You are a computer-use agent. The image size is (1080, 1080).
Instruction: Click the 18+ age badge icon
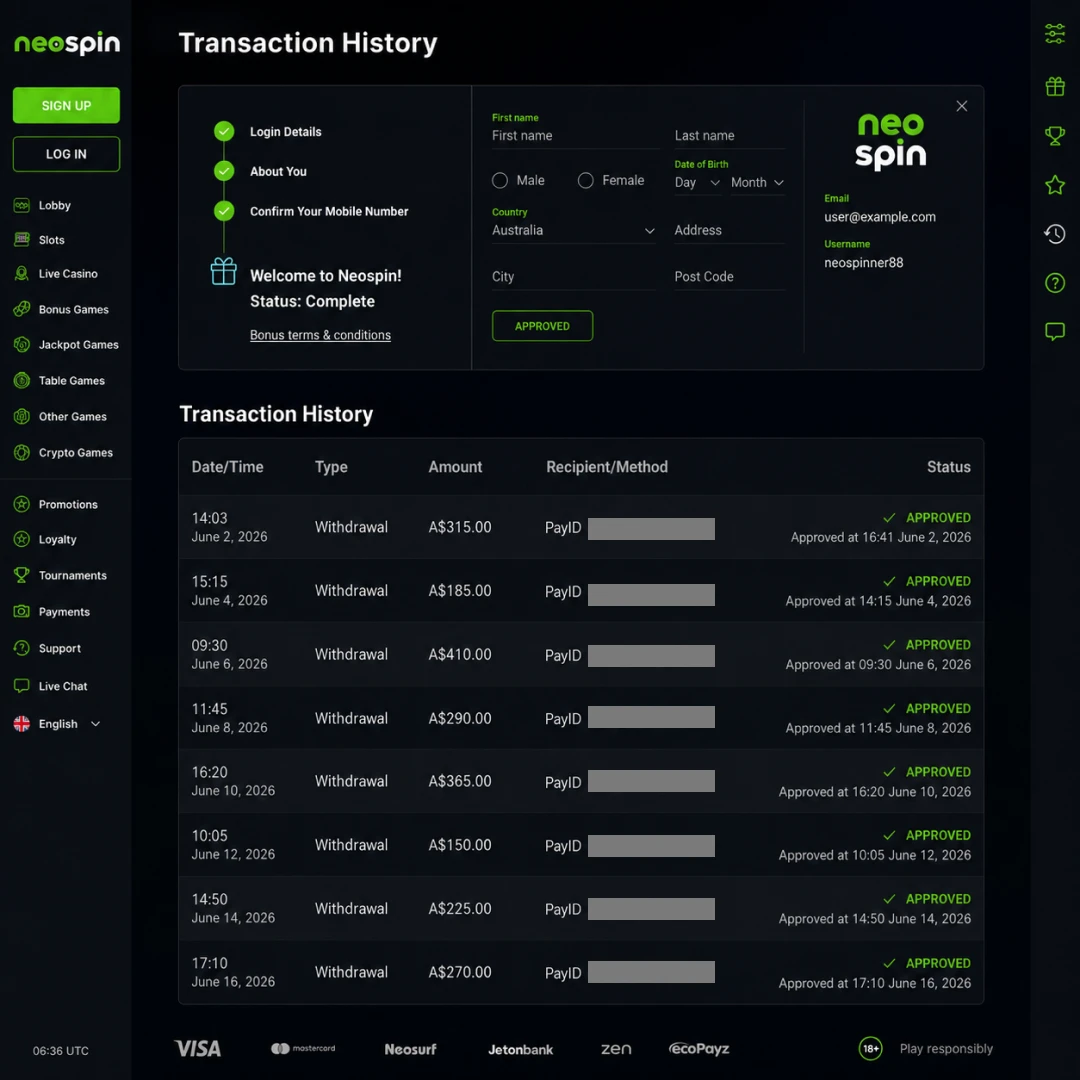871,1048
